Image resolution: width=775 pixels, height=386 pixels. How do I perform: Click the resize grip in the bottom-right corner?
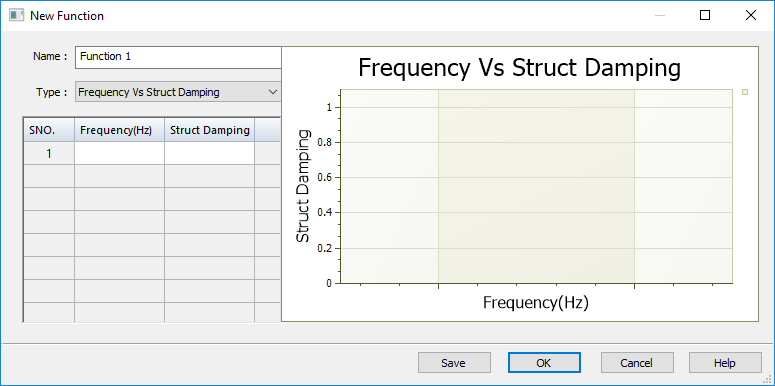click(770, 381)
